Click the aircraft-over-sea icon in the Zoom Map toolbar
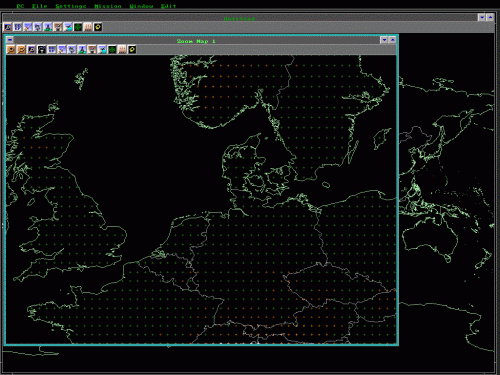 click(x=102, y=50)
